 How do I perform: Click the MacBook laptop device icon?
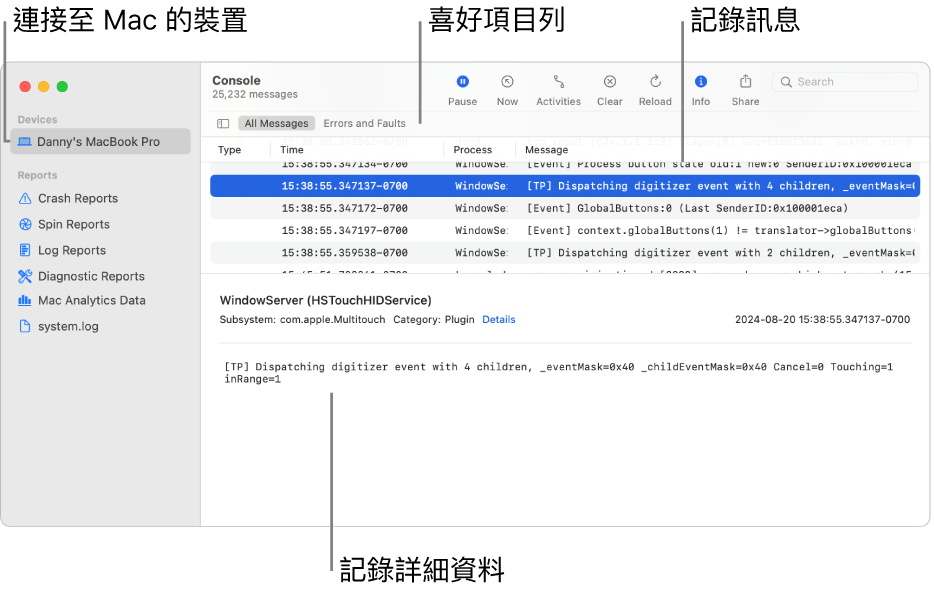24,142
